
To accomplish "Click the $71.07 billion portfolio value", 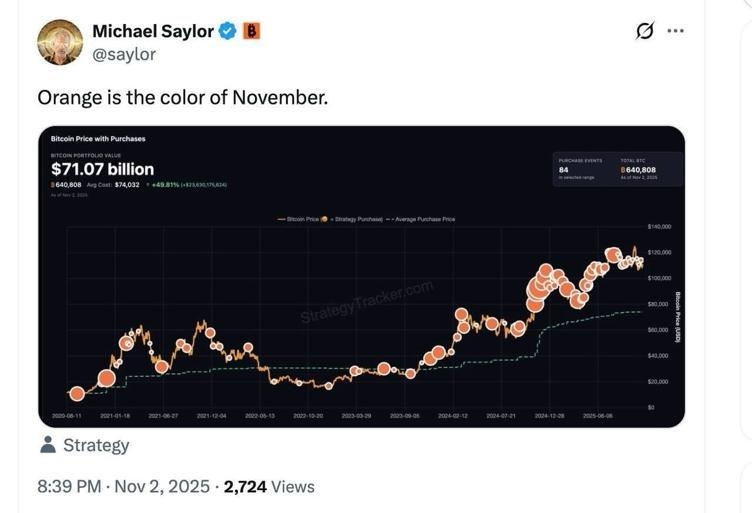I will [x=102, y=169].
